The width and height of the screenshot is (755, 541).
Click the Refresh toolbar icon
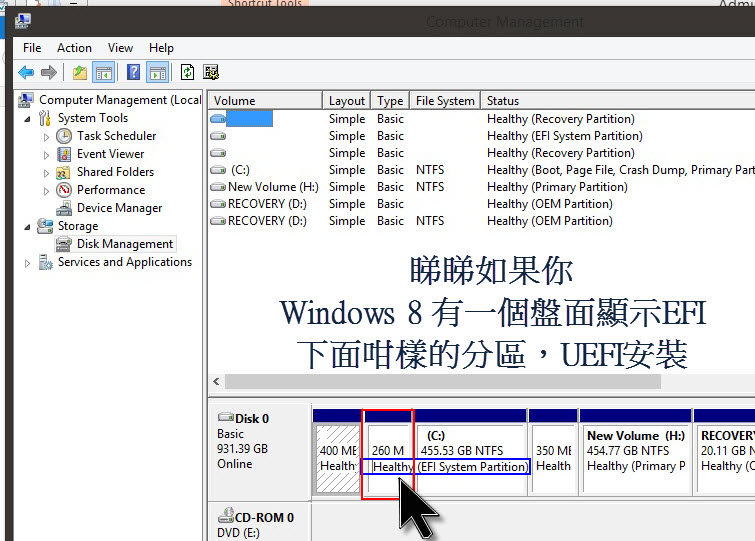[x=187, y=73]
